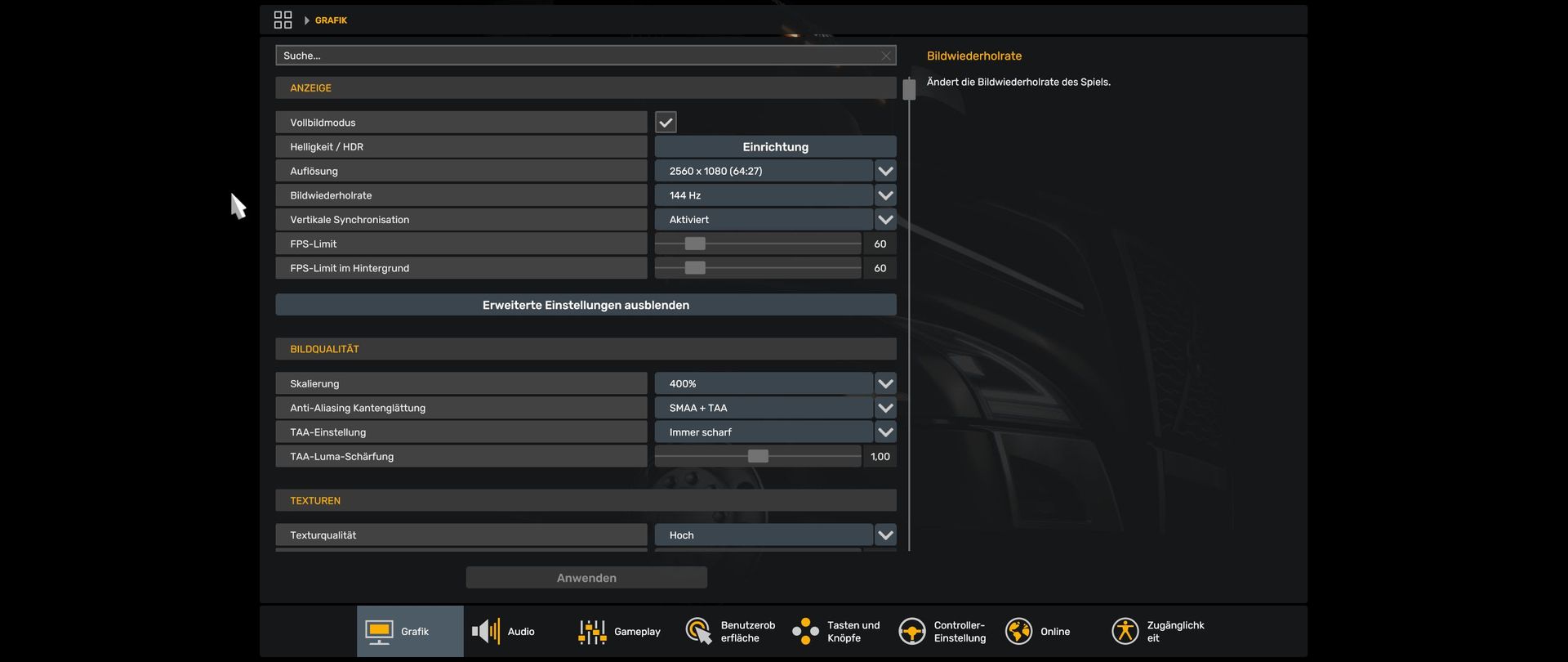Expand the Anti-Aliasing Kantenglättung dropdown arrow
The height and width of the screenshot is (662, 1568).
pyautogui.click(x=885, y=408)
